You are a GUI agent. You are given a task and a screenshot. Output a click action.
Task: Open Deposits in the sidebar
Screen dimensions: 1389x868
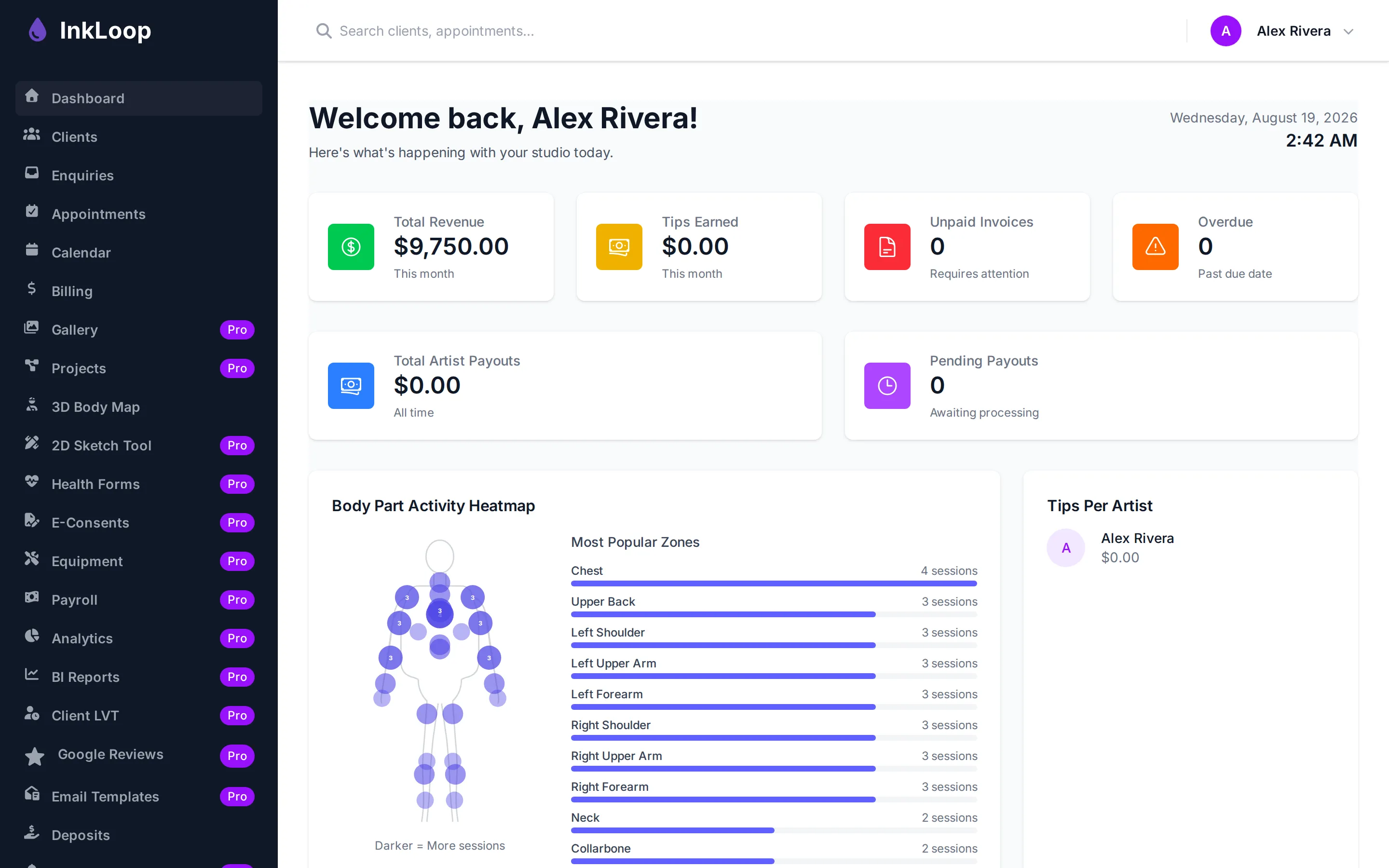(x=139, y=835)
